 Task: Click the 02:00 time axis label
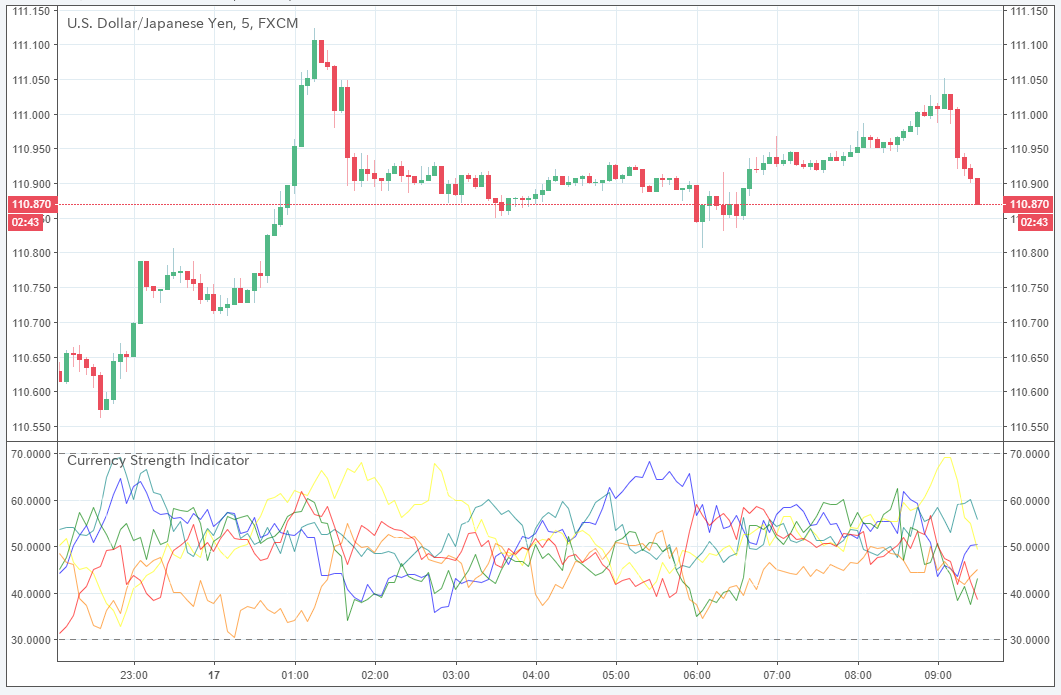[x=375, y=675]
